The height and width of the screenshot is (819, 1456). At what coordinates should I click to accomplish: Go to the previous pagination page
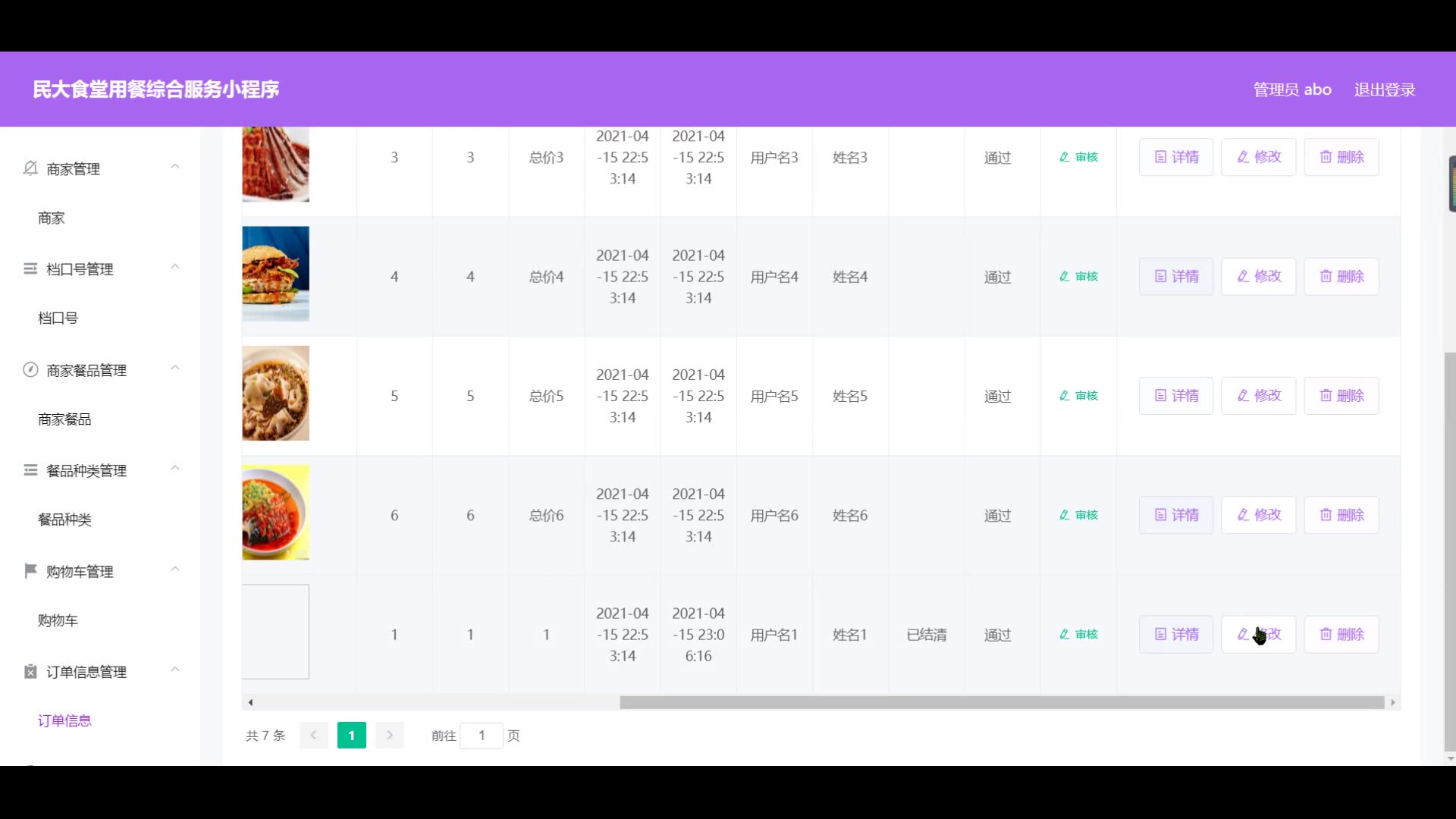point(313,735)
